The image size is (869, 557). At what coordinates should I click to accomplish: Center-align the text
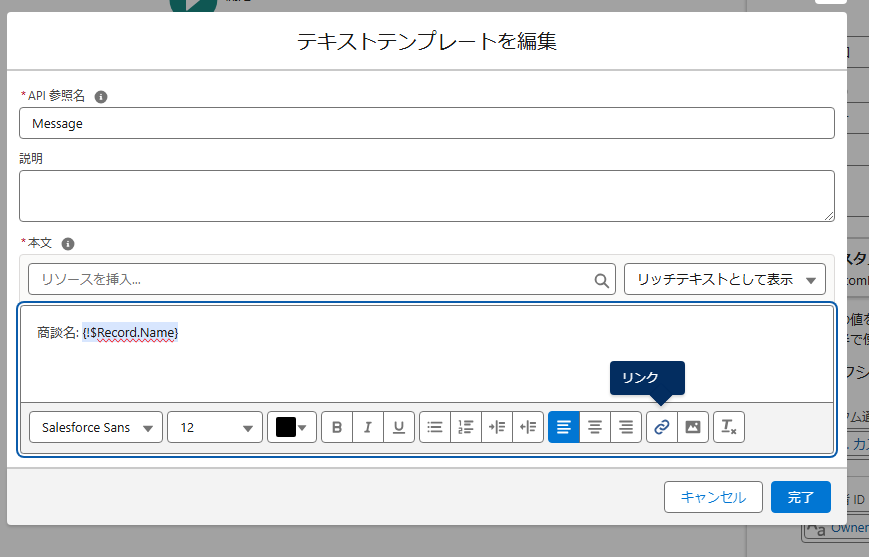click(x=595, y=427)
